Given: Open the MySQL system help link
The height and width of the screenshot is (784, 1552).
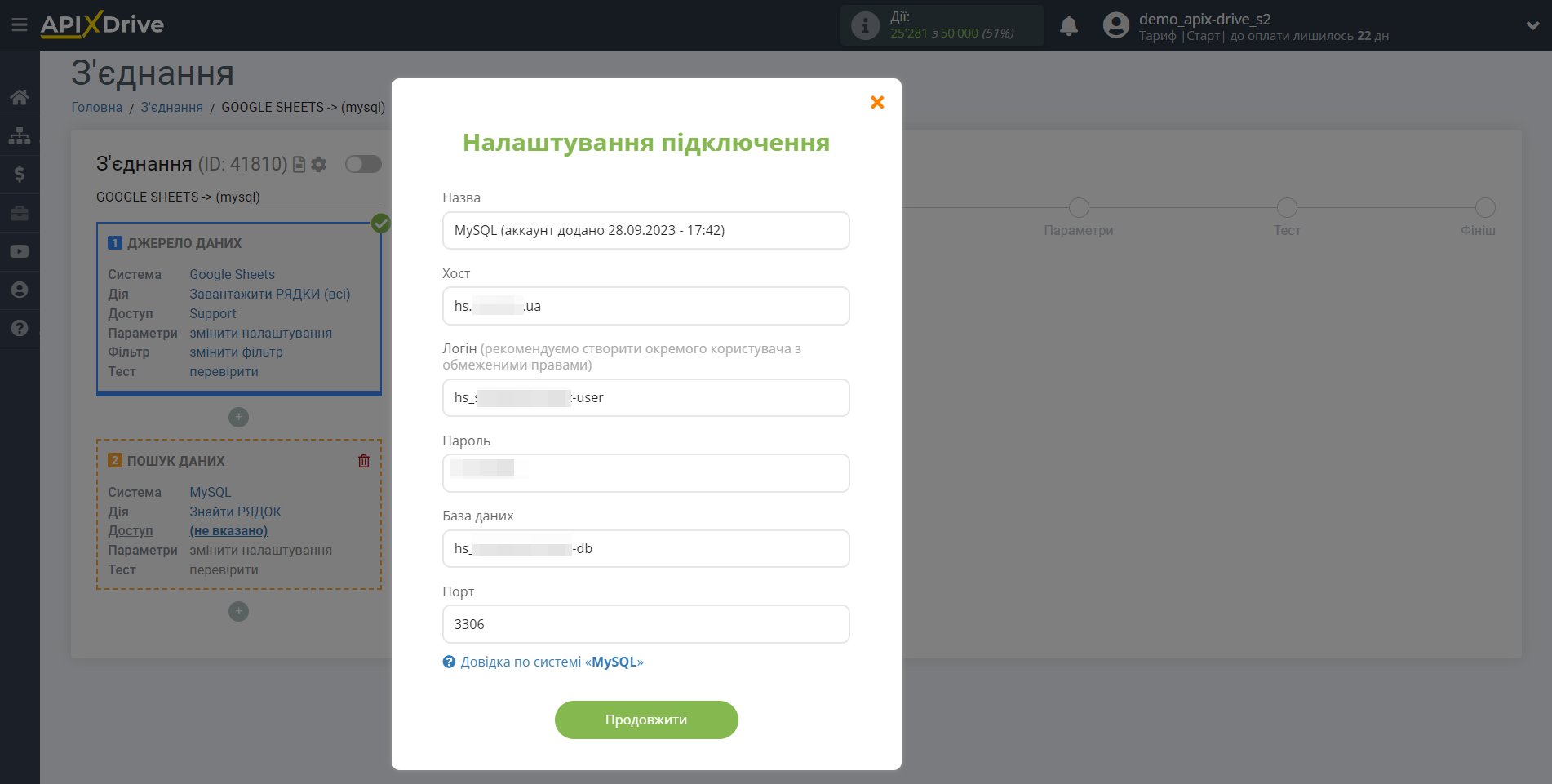Looking at the screenshot, I should pos(552,662).
